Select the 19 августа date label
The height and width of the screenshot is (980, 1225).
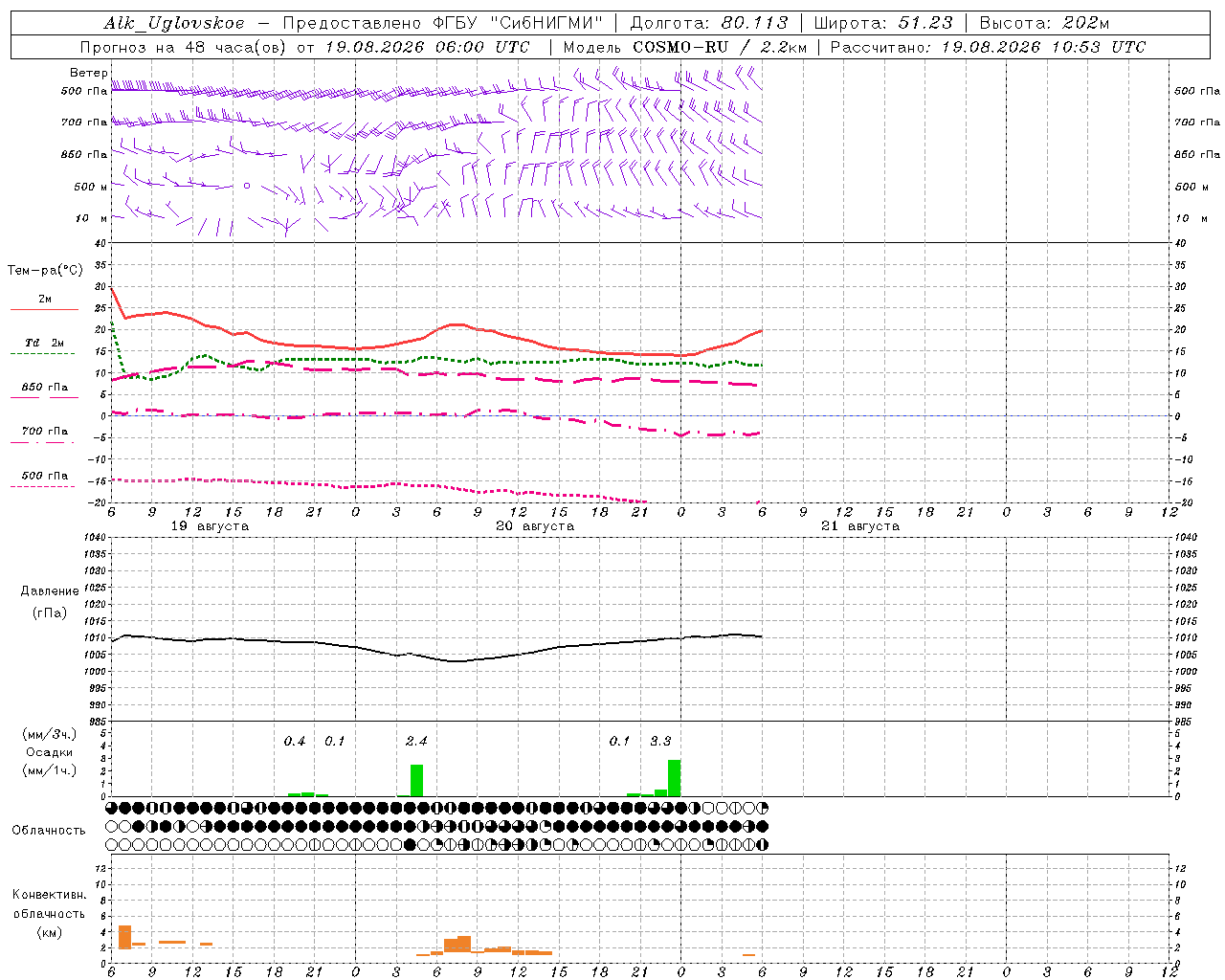click(210, 526)
